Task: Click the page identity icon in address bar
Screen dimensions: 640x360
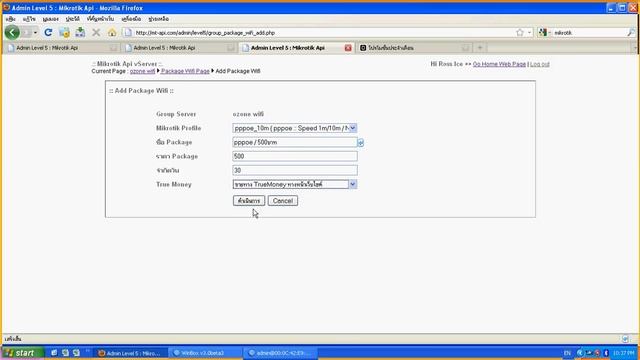Action: [128, 32]
